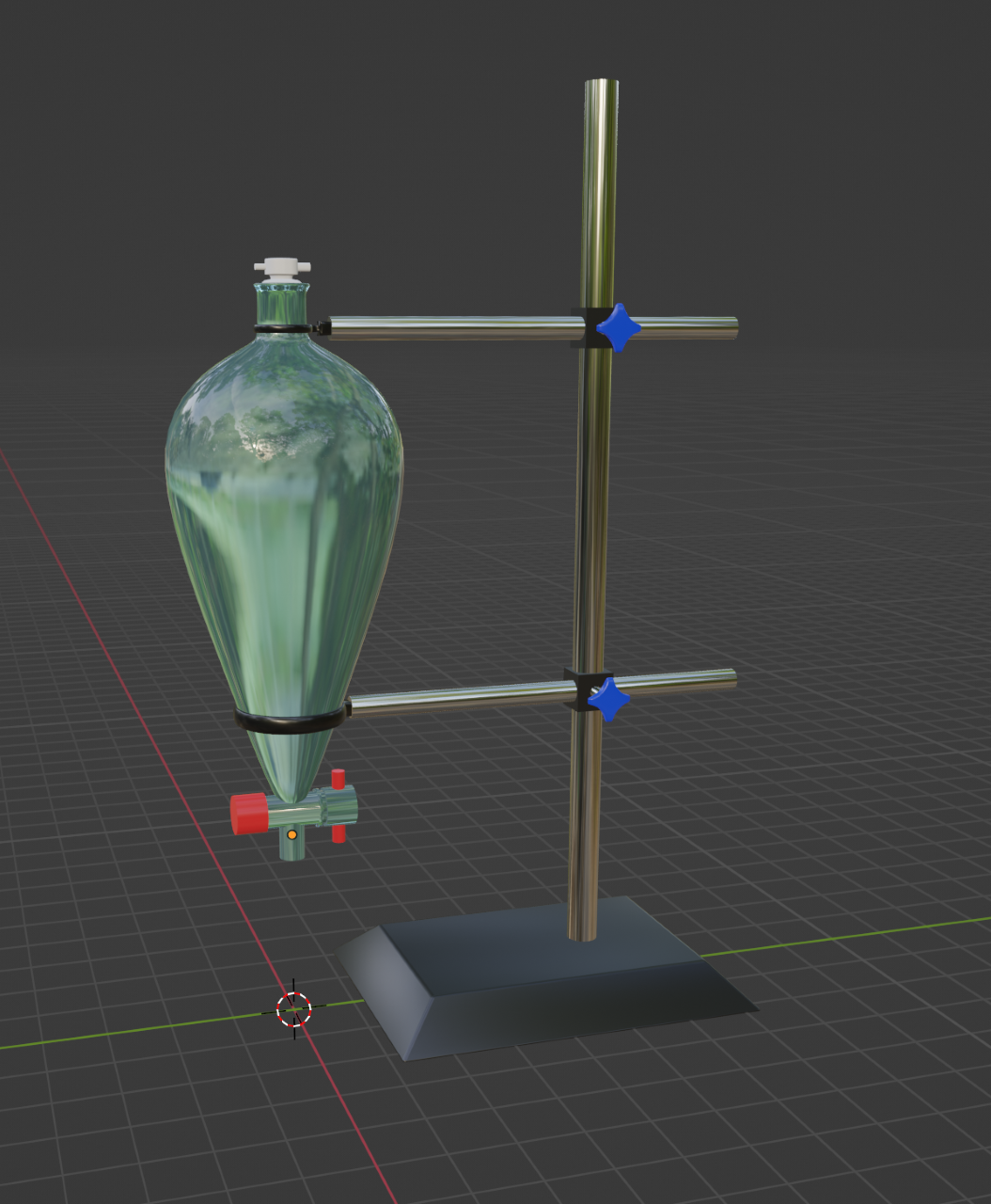Screen dimensions: 991x1204
Task: Select the white stopper on top of funnel
Action: [281, 270]
